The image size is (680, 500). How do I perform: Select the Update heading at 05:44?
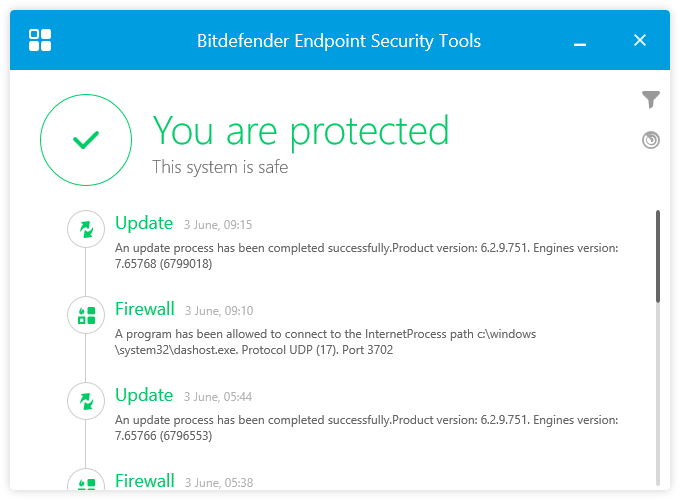(144, 395)
